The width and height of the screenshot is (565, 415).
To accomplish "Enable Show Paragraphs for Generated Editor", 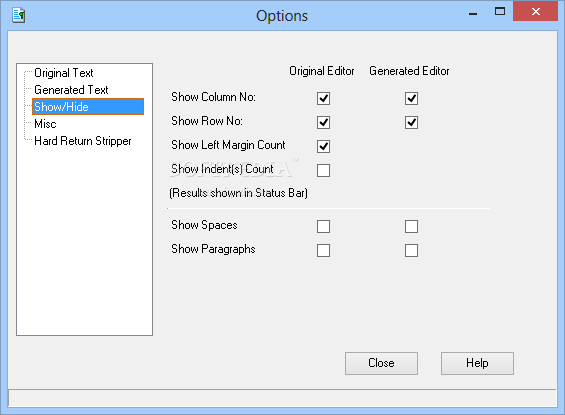I will 411,250.
